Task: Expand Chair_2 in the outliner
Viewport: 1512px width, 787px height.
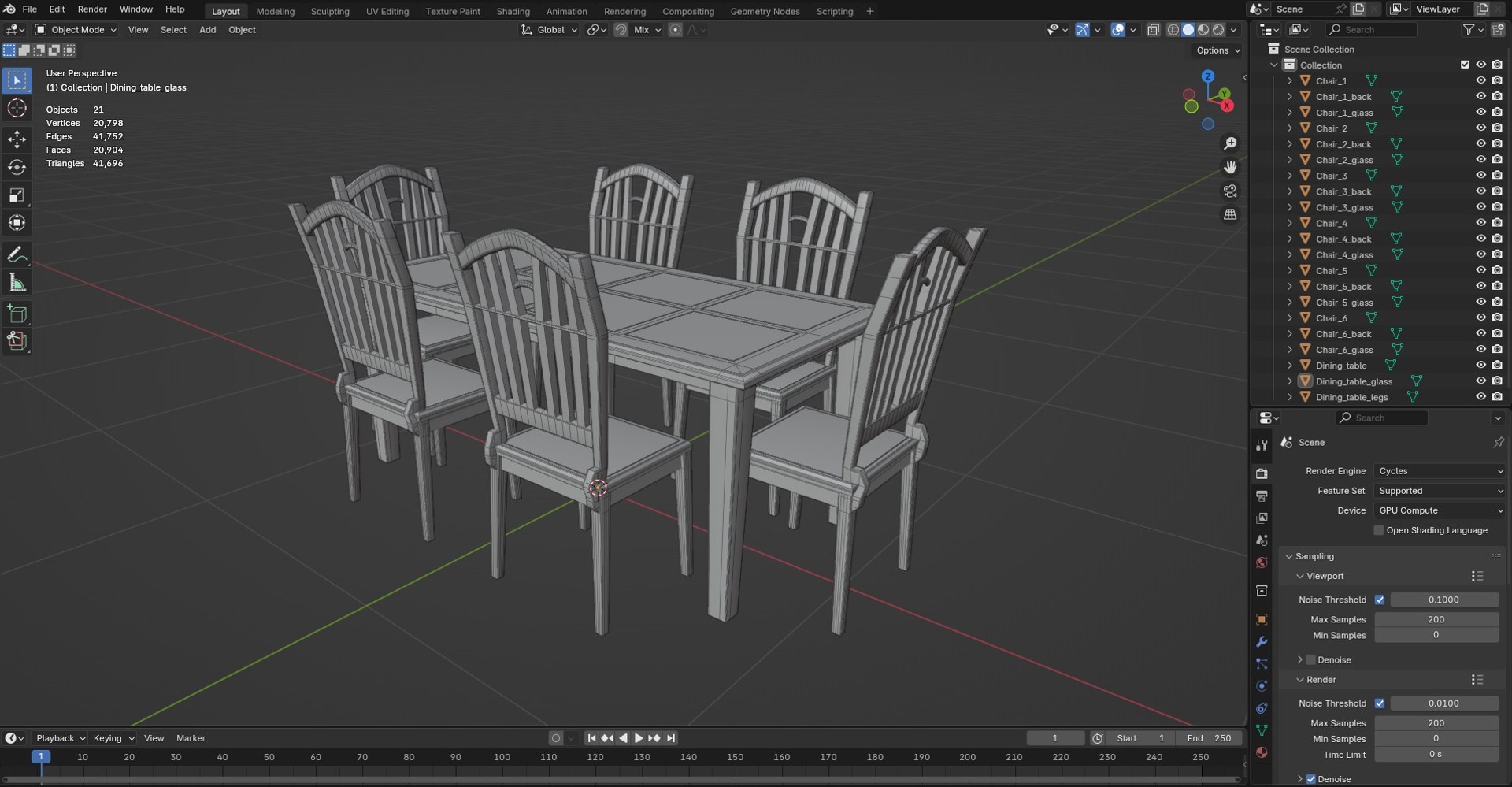Action: point(1289,128)
